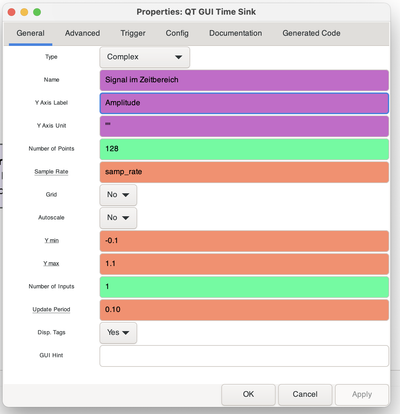This screenshot has width=400, height=414.
Task: Click the empty GUI Hint field
Action: 244,356
